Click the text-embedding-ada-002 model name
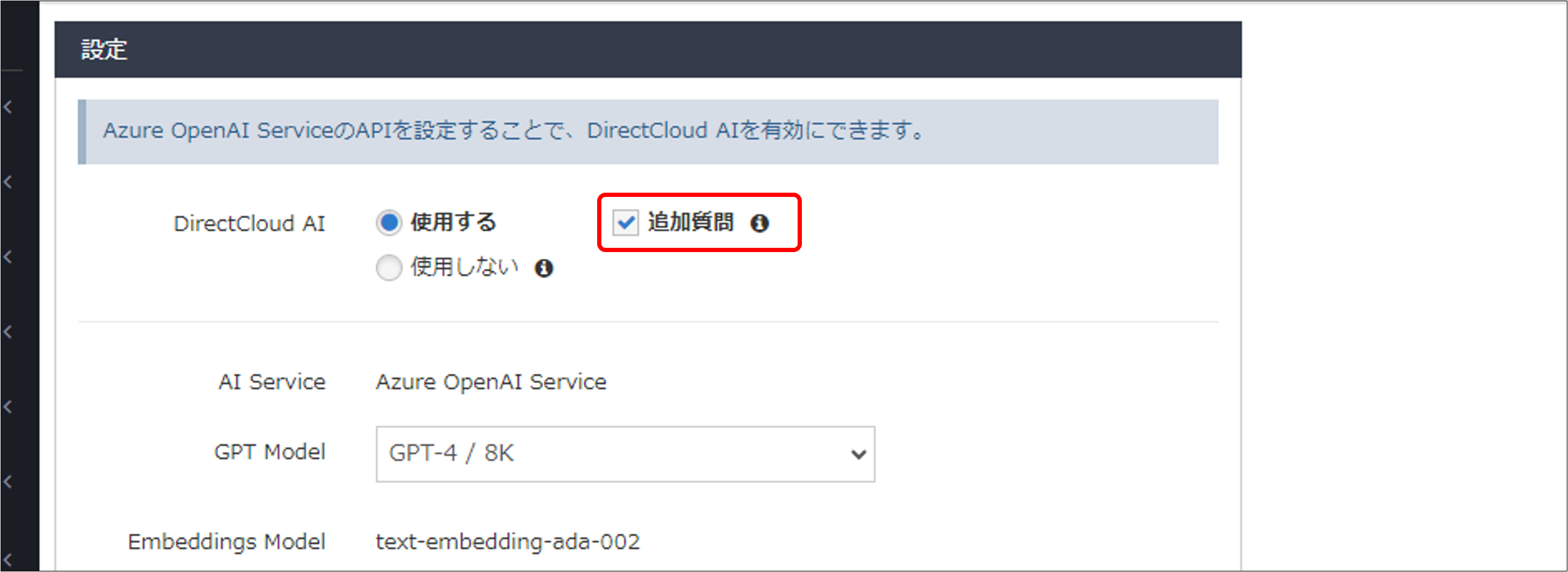This screenshot has width=1568, height=572. [508, 541]
